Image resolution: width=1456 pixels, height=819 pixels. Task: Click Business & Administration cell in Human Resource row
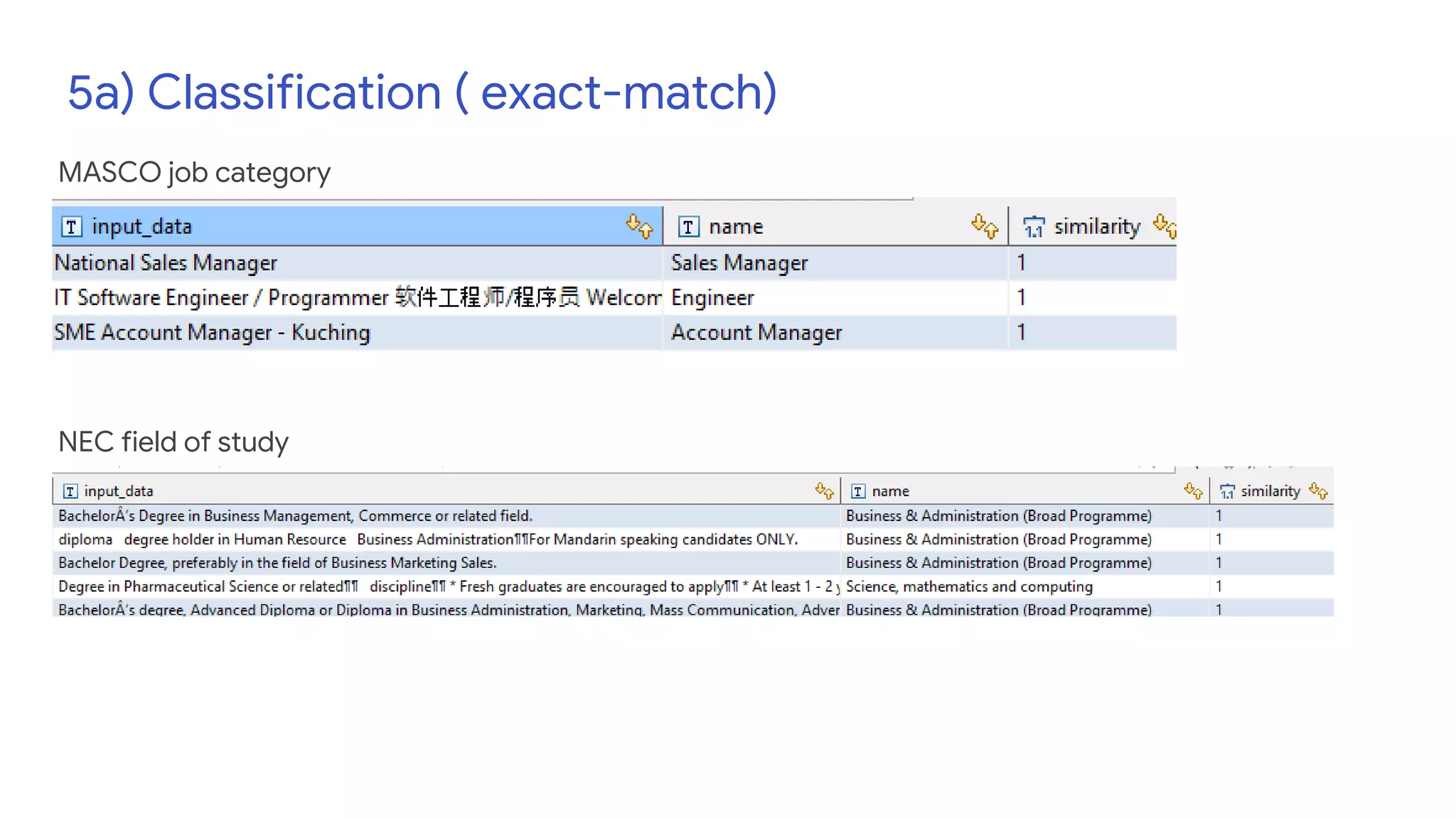click(x=1025, y=540)
